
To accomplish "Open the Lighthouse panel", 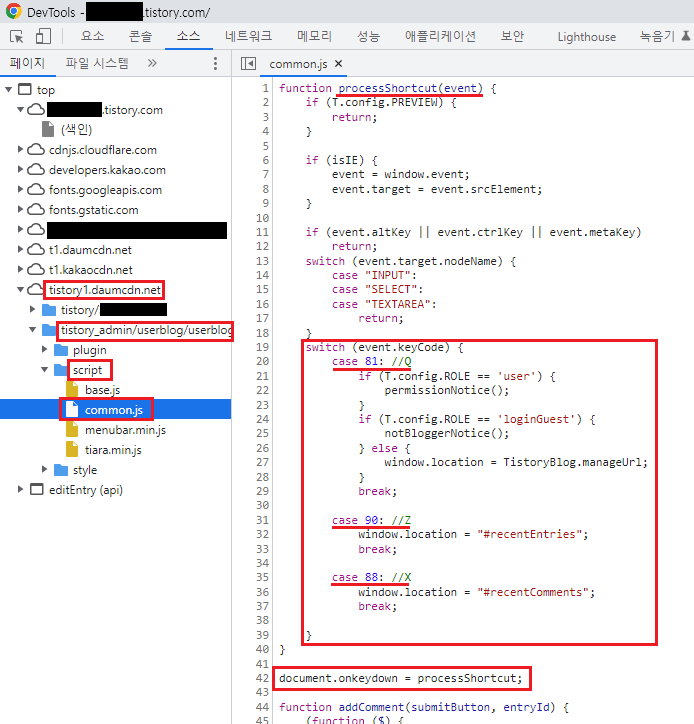I will (586, 37).
